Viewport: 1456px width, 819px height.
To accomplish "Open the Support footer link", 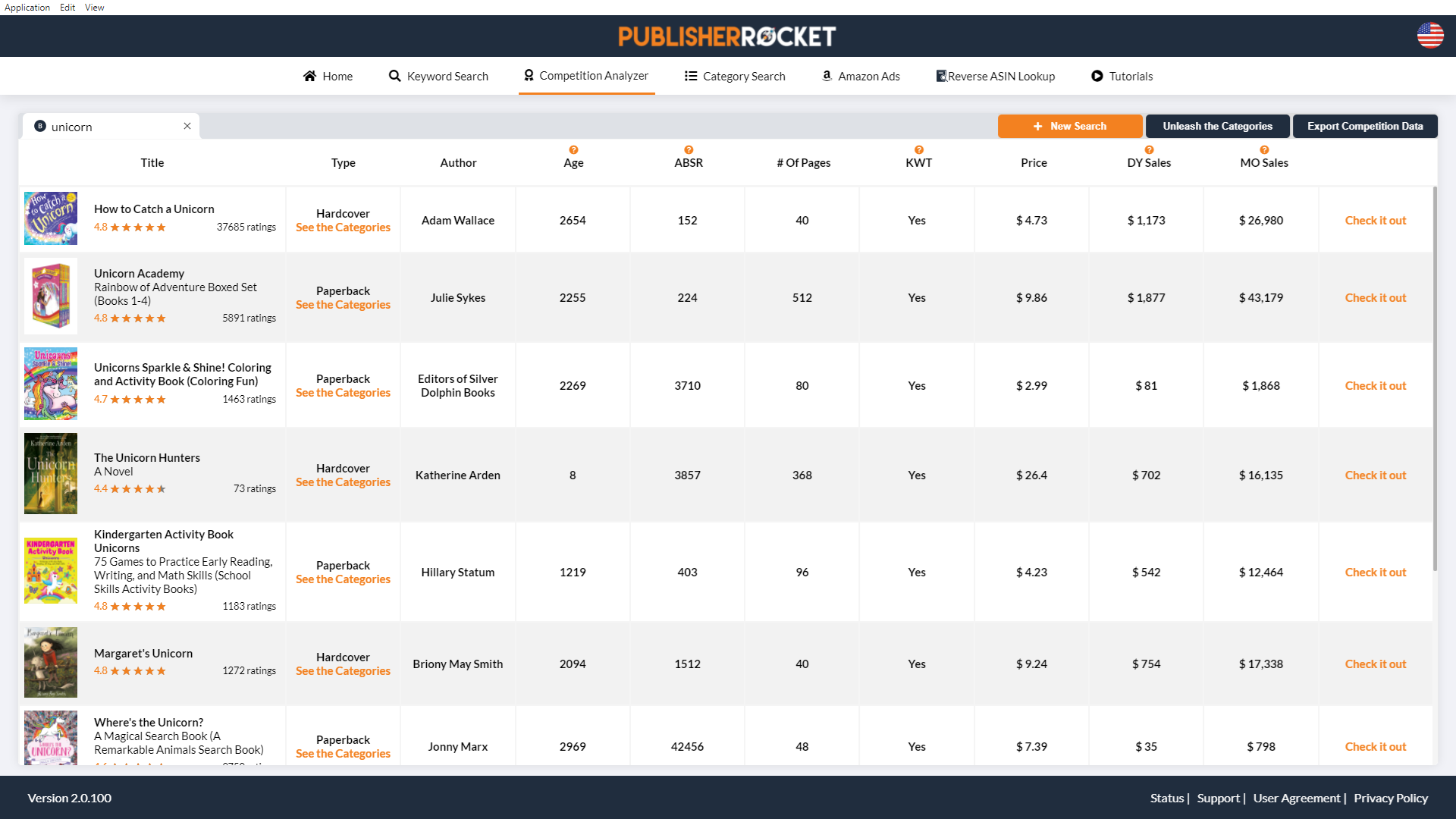I will [x=1218, y=798].
